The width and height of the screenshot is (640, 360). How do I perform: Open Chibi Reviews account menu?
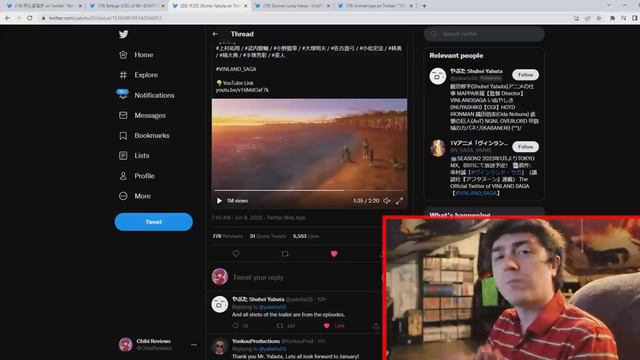pyautogui.click(x=193, y=345)
